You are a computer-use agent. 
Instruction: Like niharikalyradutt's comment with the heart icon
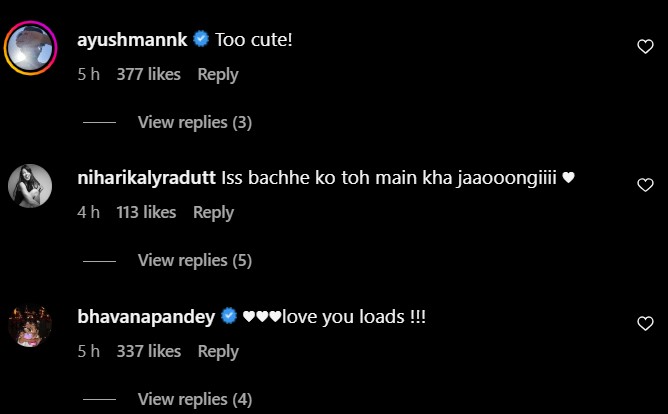click(x=645, y=185)
